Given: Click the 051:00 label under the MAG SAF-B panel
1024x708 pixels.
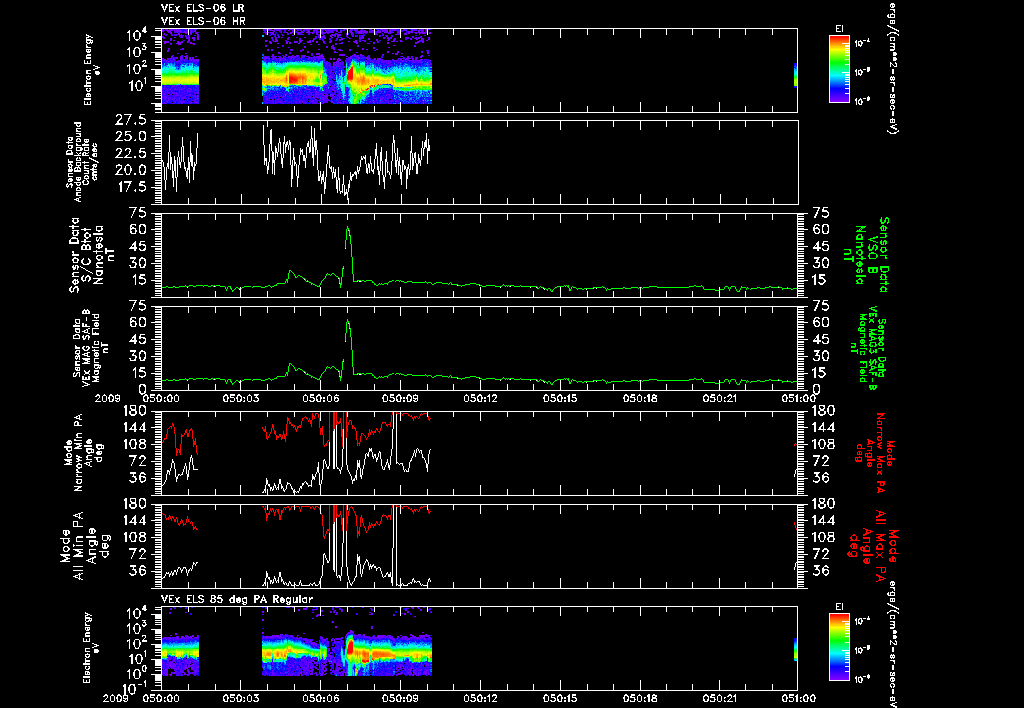Looking at the screenshot, I should coord(798,398).
